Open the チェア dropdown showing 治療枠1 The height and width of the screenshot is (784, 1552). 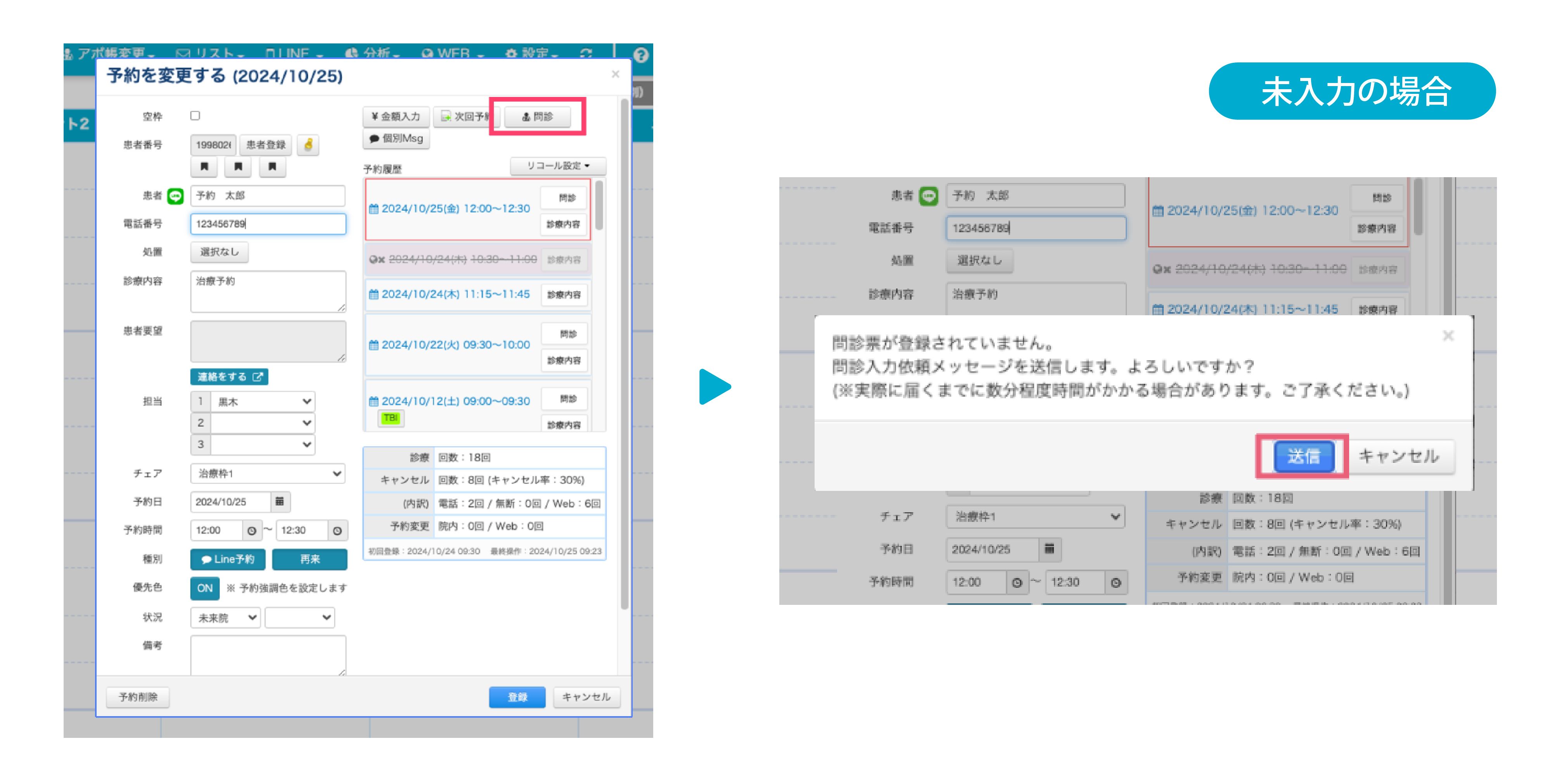point(268,473)
